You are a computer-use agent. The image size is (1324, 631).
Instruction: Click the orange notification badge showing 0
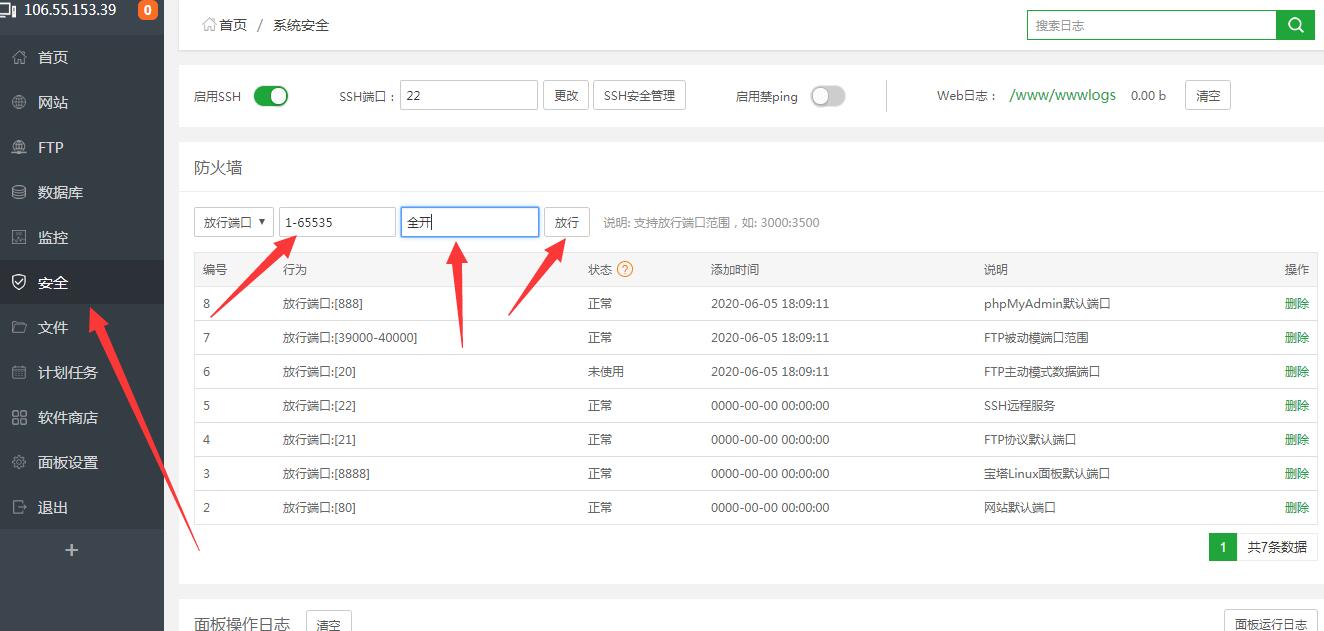coord(147,11)
